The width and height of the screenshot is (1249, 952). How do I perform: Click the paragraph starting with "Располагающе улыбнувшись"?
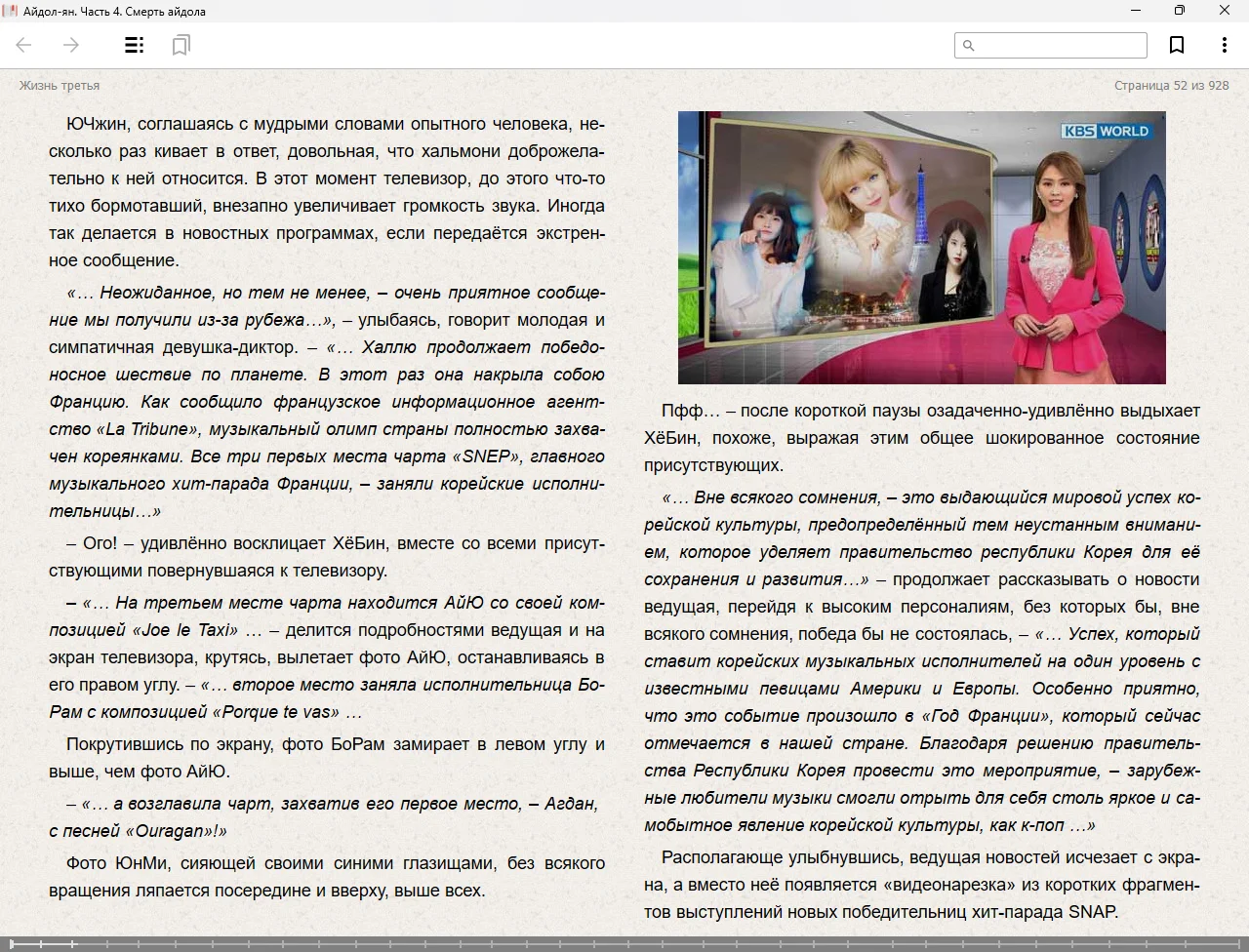point(921,885)
